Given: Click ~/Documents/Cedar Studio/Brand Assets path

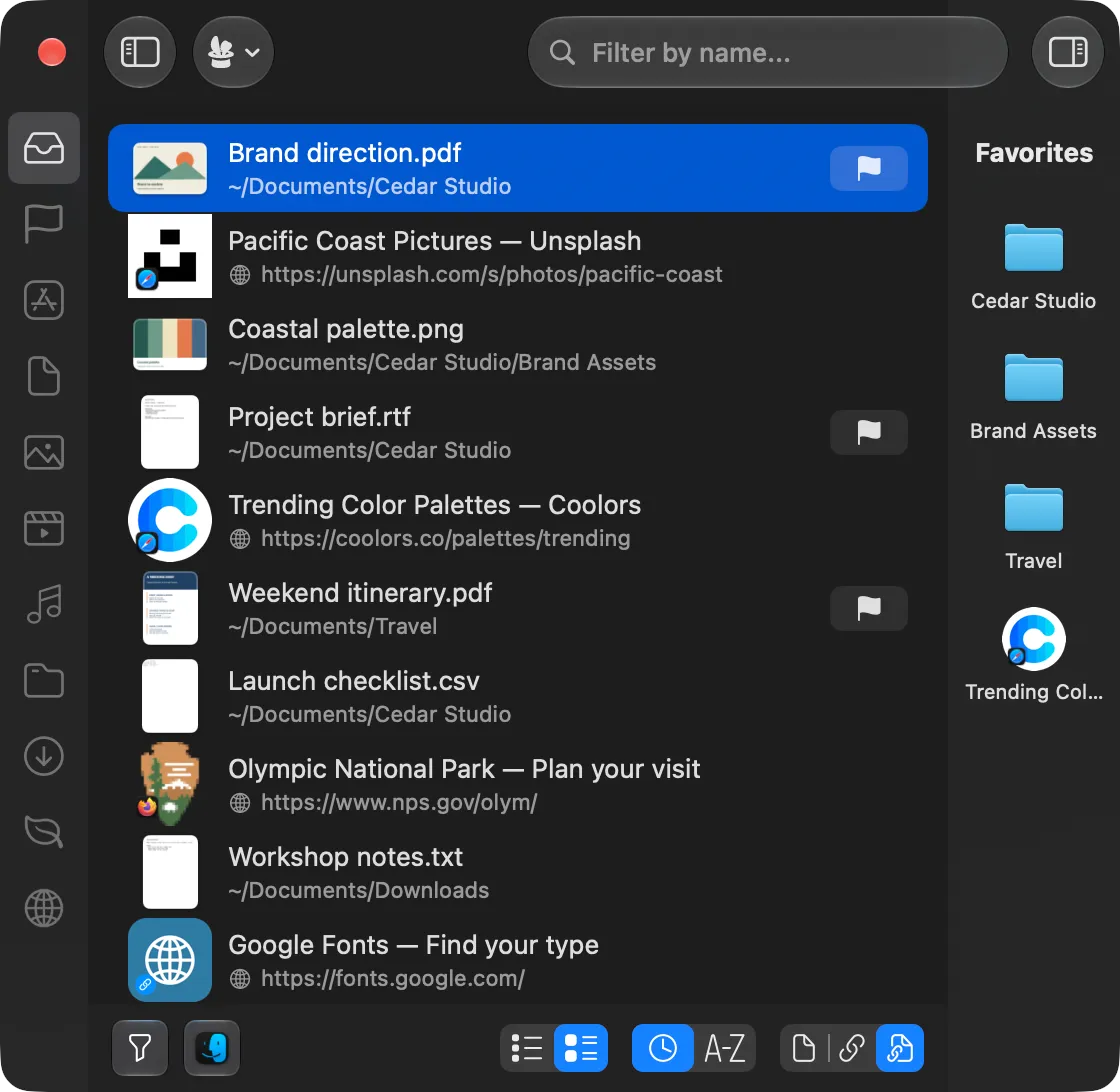Looking at the screenshot, I should point(442,363).
